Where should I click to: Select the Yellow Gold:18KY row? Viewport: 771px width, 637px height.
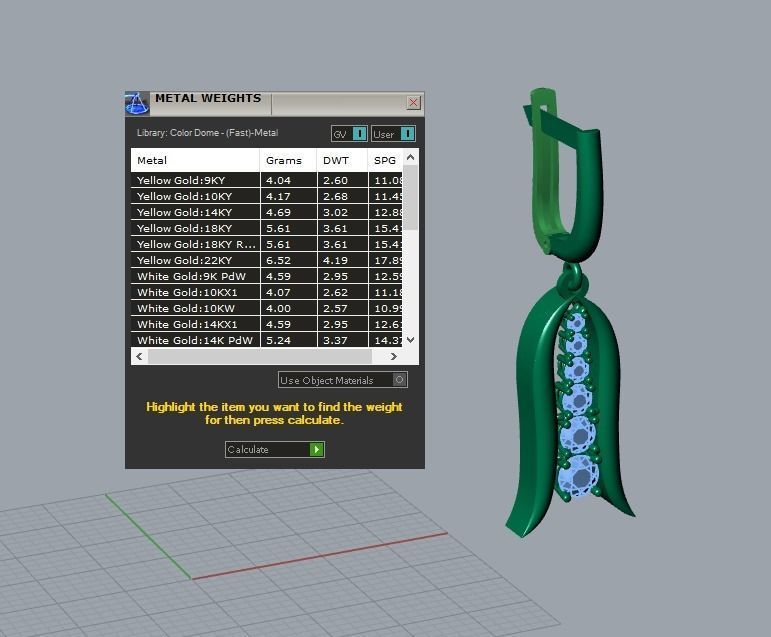coord(267,228)
